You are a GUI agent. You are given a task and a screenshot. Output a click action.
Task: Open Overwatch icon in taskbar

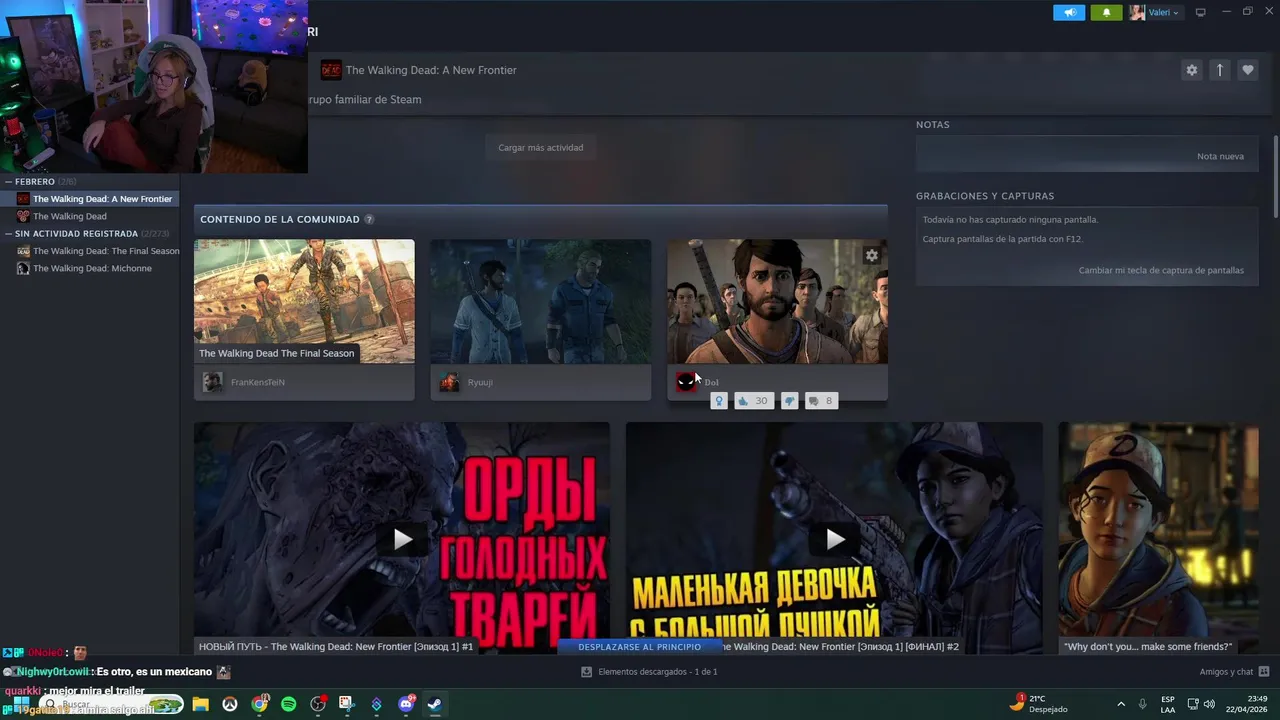point(230,704)
